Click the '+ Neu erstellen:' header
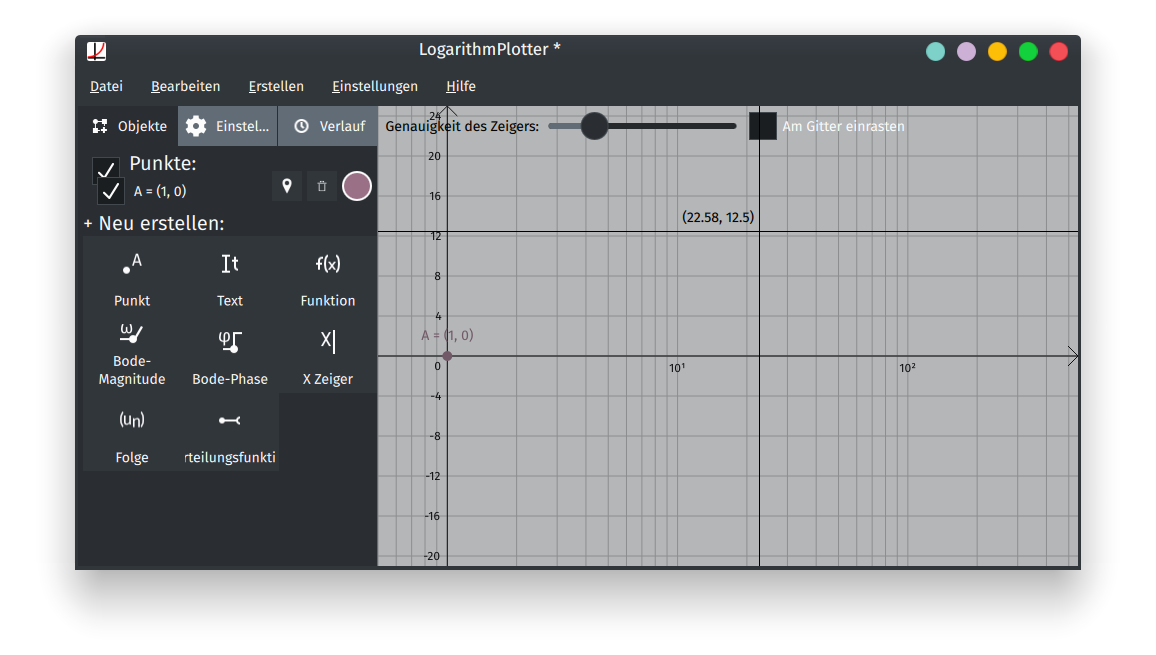1156x655 pixels. pyautogui.click(x=154, y=223)
